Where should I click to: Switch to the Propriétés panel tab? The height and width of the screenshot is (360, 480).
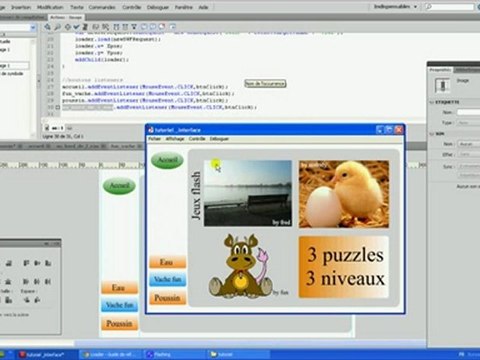tap(440, 70)
